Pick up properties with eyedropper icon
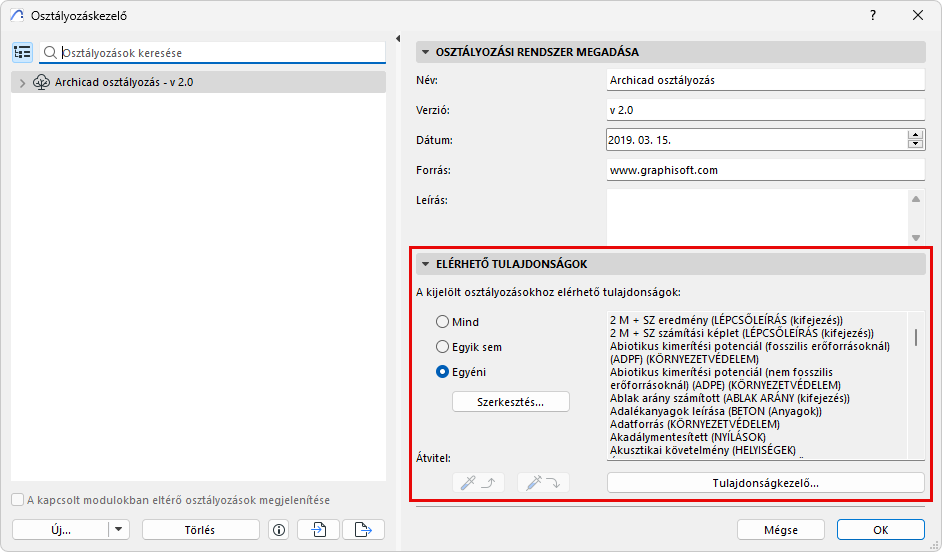 (478, 482)
